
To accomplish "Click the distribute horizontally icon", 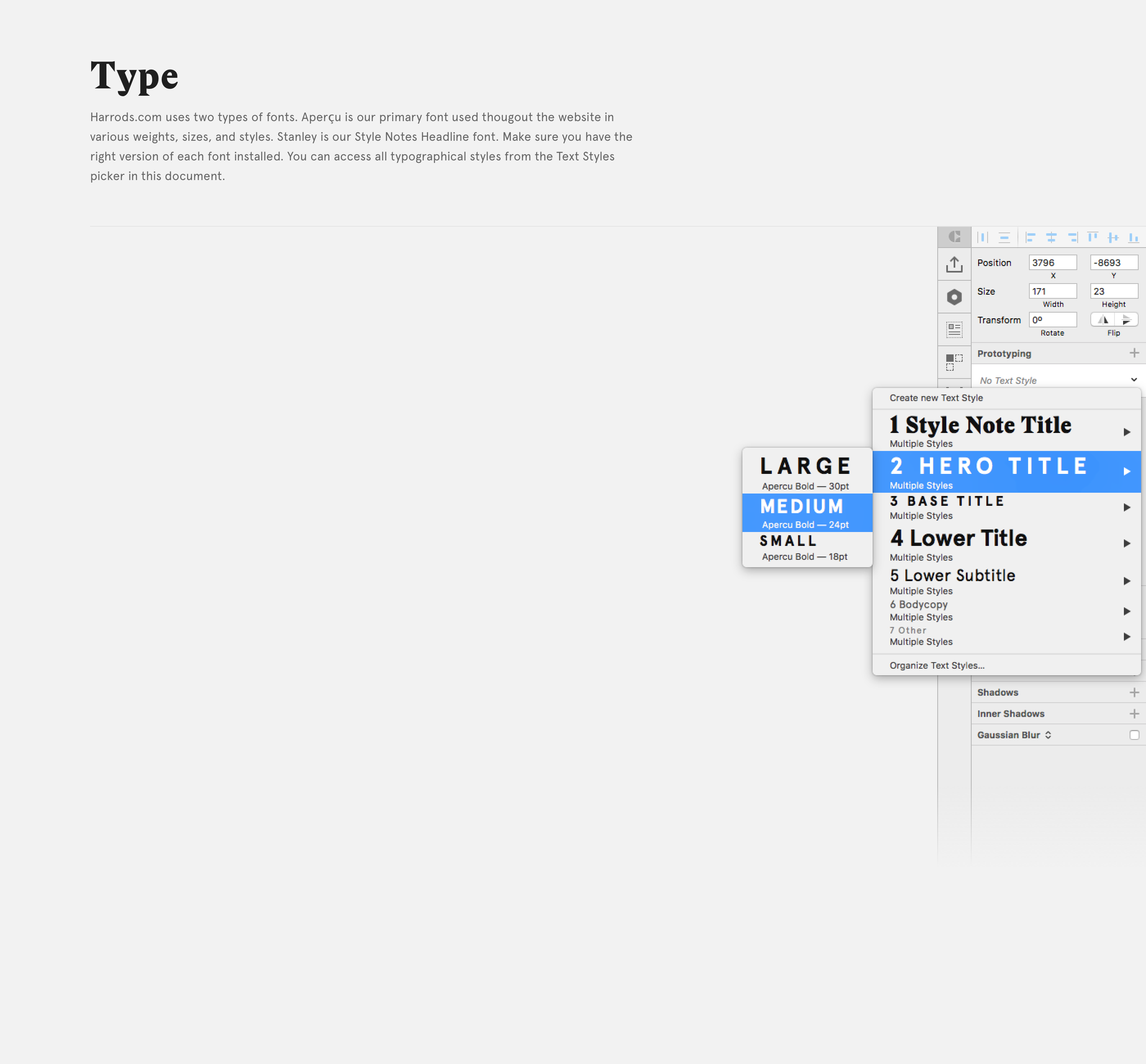I will click(x=983, y=237).
